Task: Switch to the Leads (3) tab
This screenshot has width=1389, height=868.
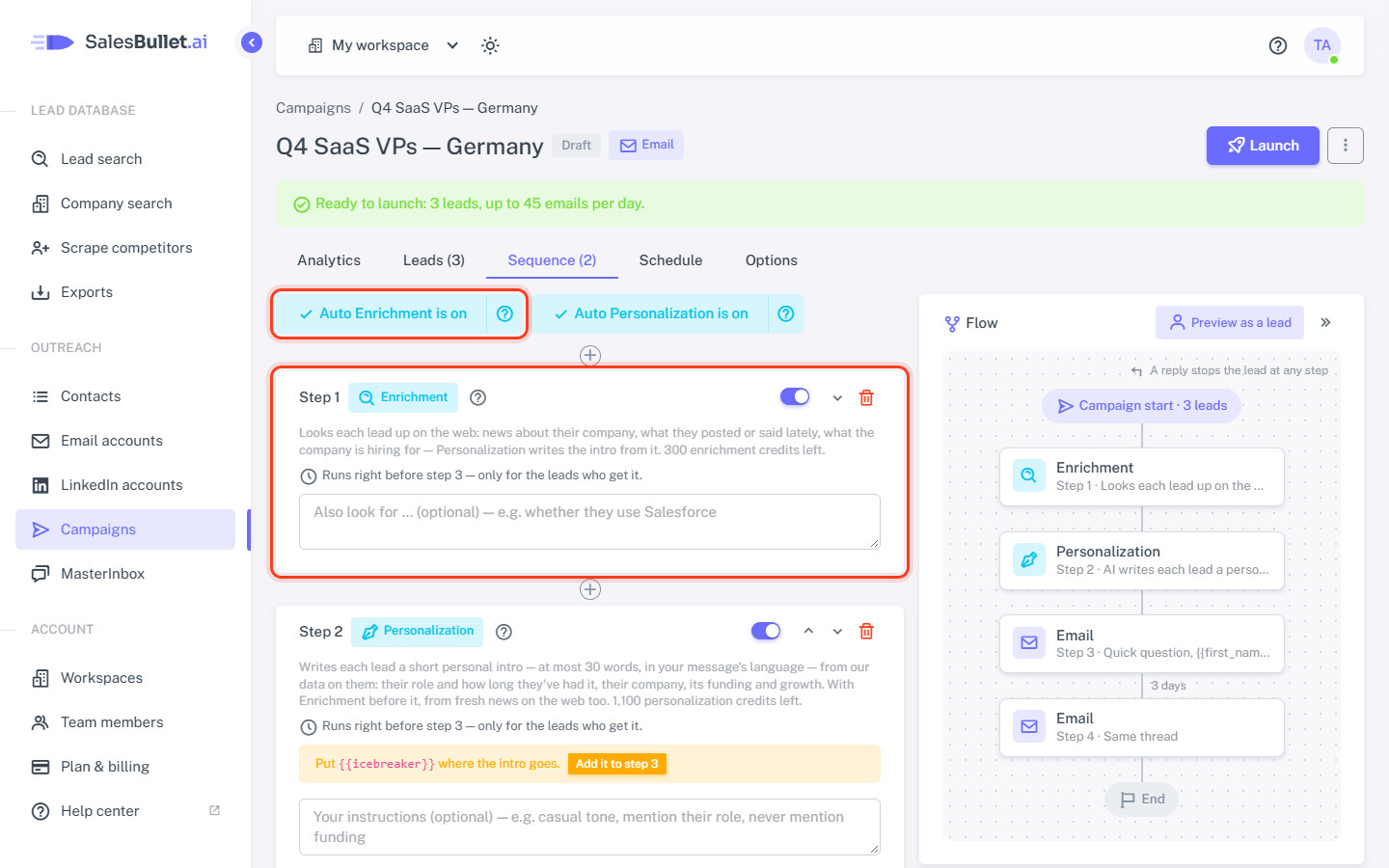Action: pos(434,260)
